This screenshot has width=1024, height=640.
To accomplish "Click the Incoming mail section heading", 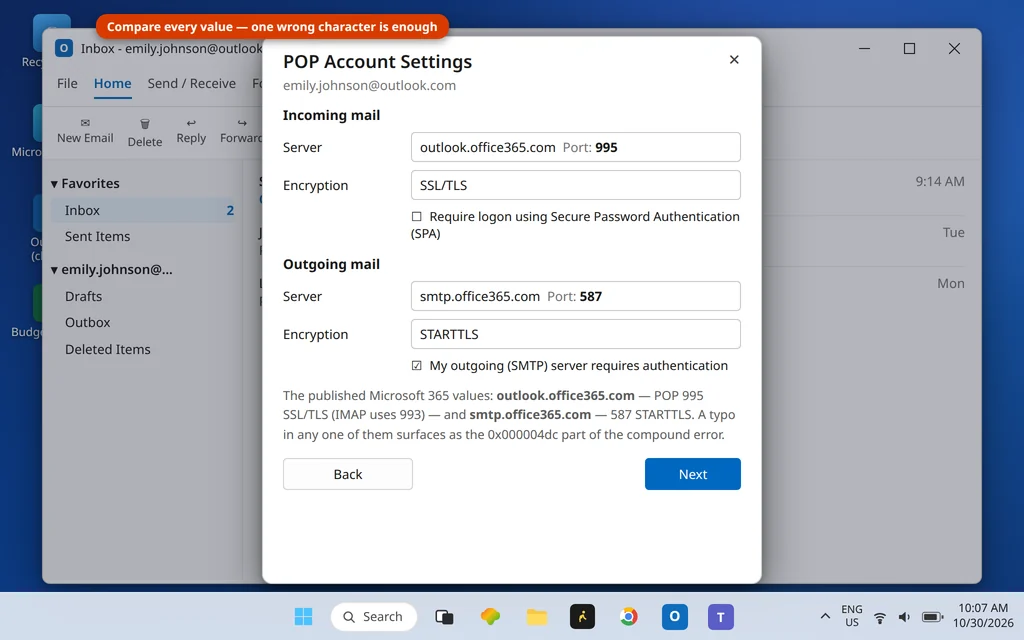I will pos(331,115).
